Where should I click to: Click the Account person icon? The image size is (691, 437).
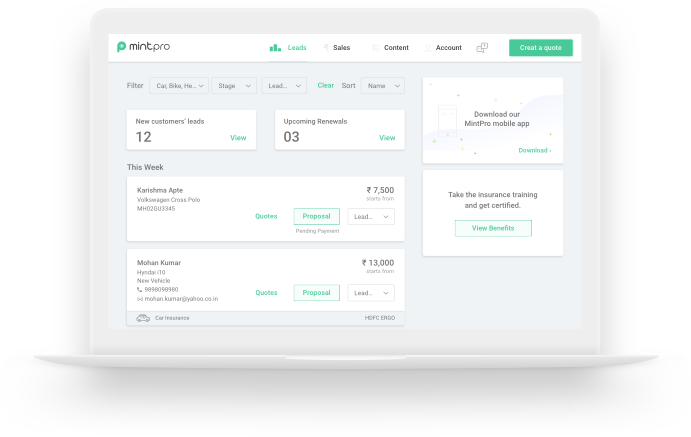pyautogui.click(x=428, y=47)
